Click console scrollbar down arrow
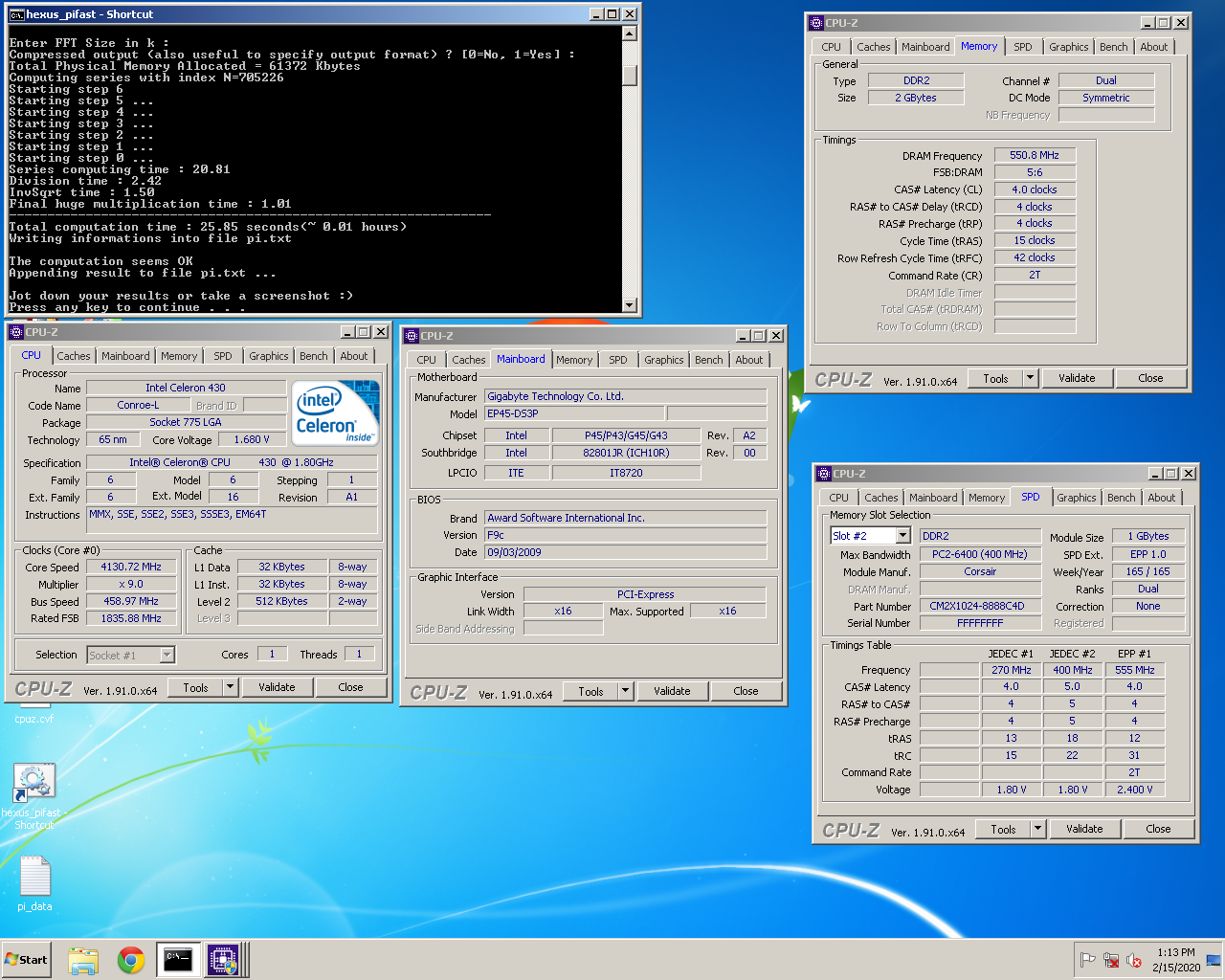Image resolution: width=1225 pixels, height=980 pixels. pos(629,305)
